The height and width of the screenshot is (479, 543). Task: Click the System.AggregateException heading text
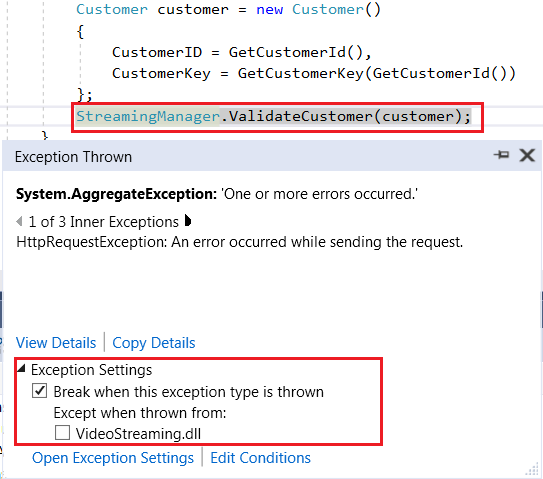pyautogui.click(x=116, y=194)
